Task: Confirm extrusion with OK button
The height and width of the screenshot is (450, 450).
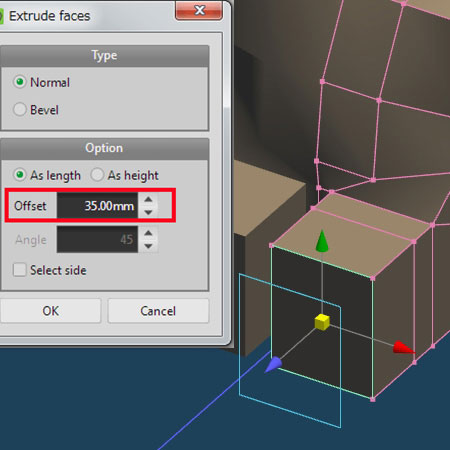Action: (x=50, y=311)
